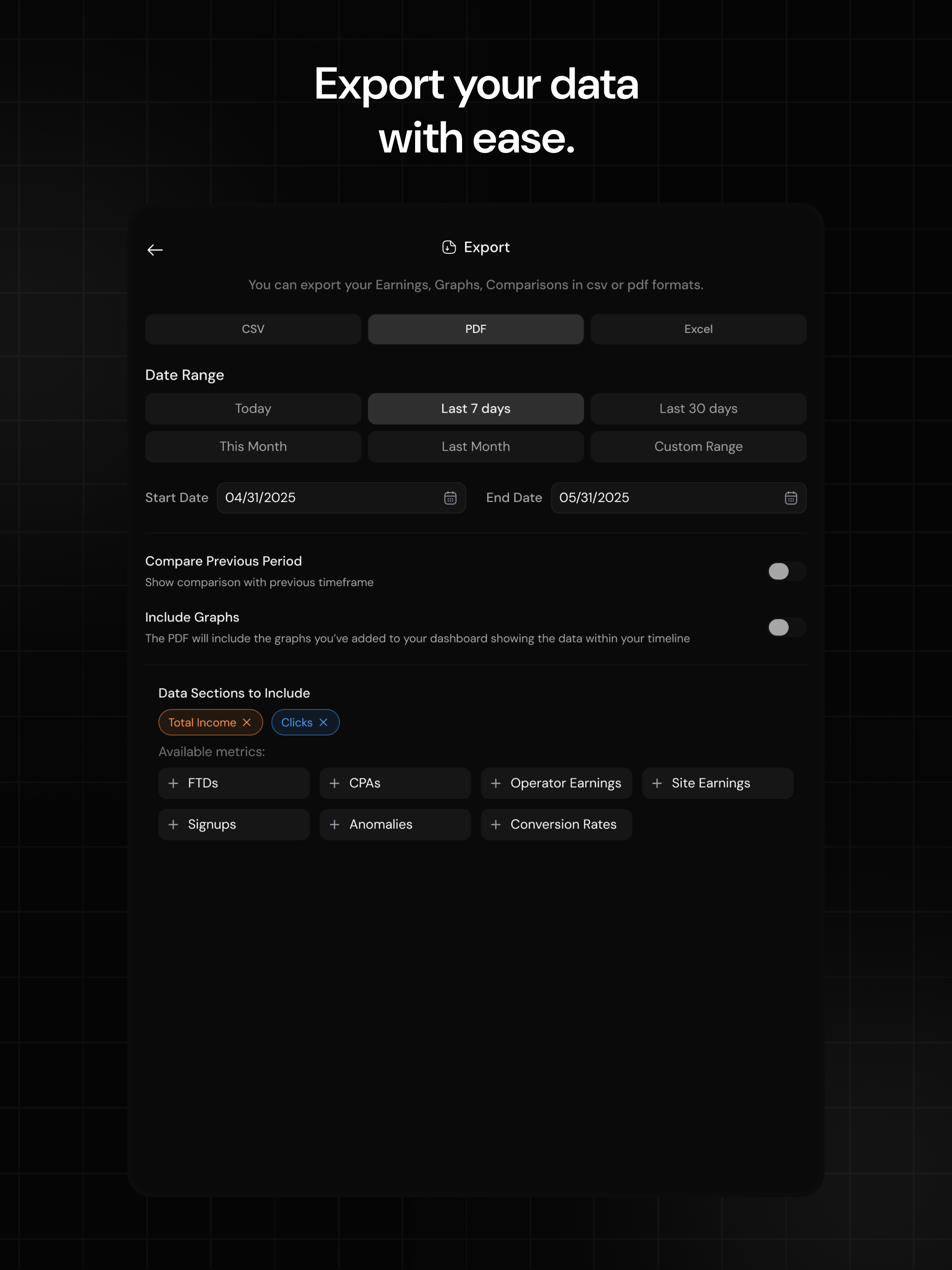Choose the This Month range
Viewport: 952px width, 1270px height.
pyautogui.click(x=252, y=447)
